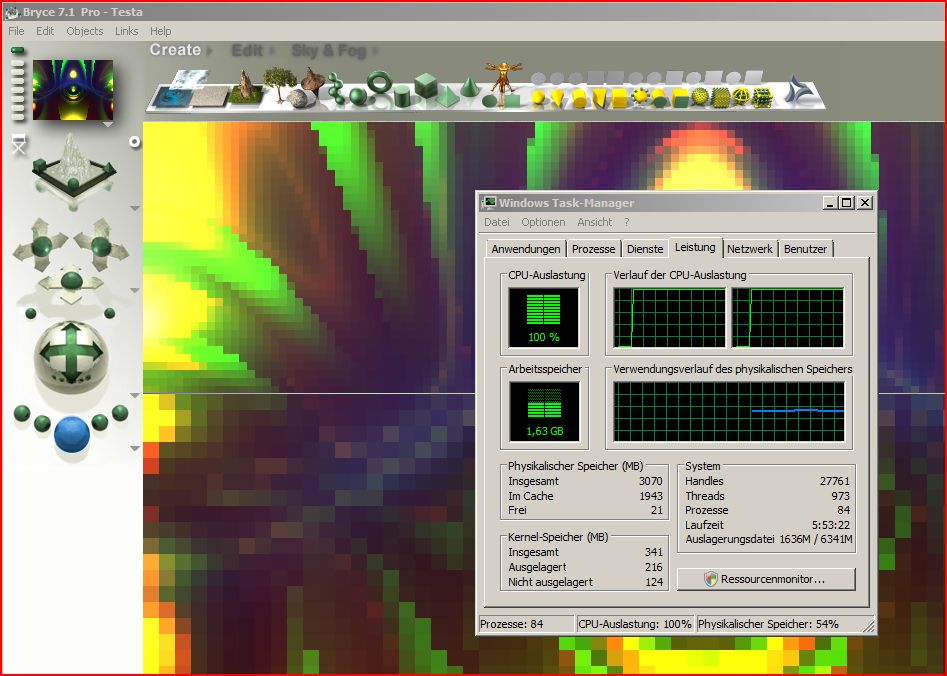
Task: Add a green sphere primitive
Action: (358, 97)
